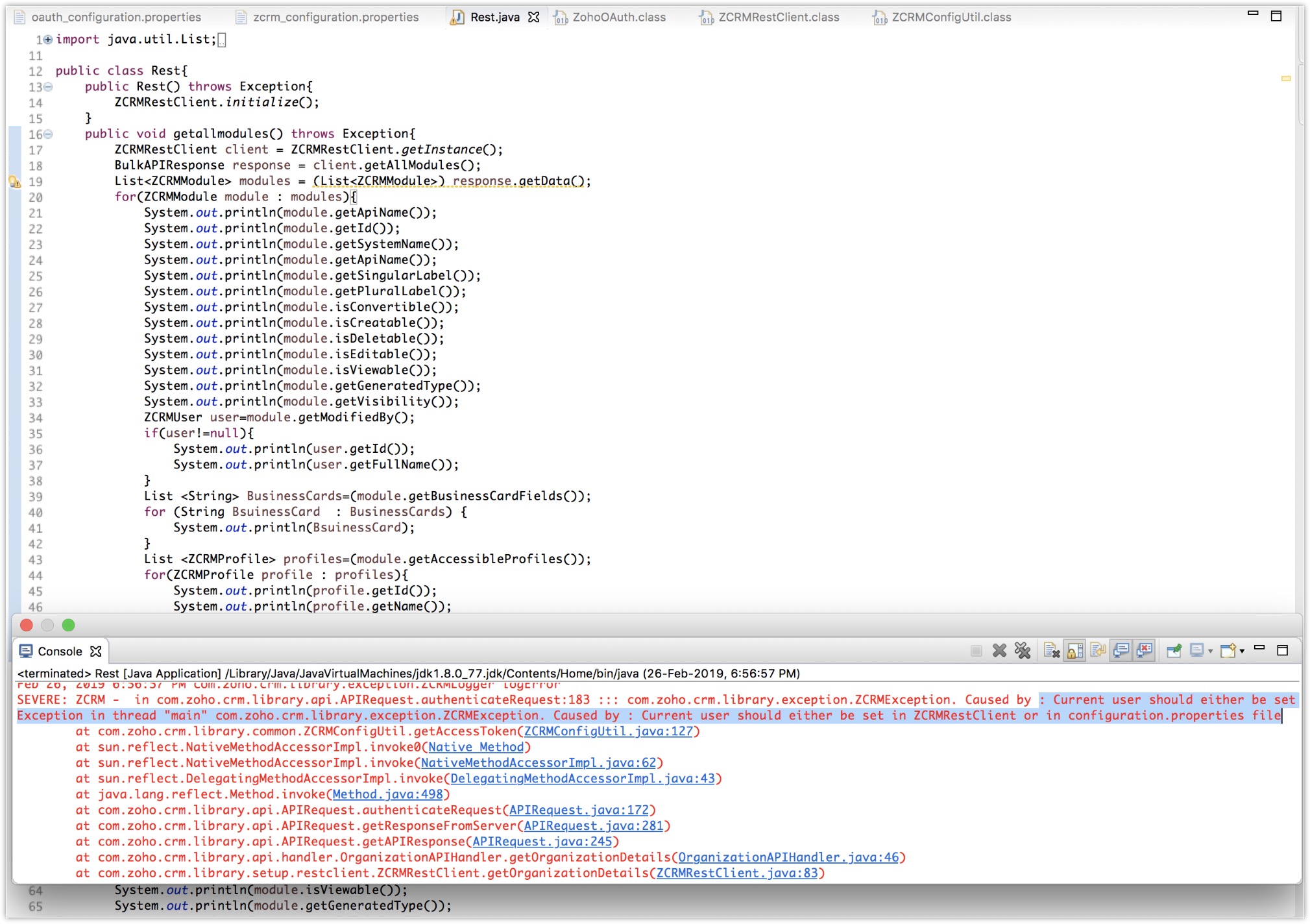Open NativeMethodAccessorImpl.java:62 link

tap(539, 762)
